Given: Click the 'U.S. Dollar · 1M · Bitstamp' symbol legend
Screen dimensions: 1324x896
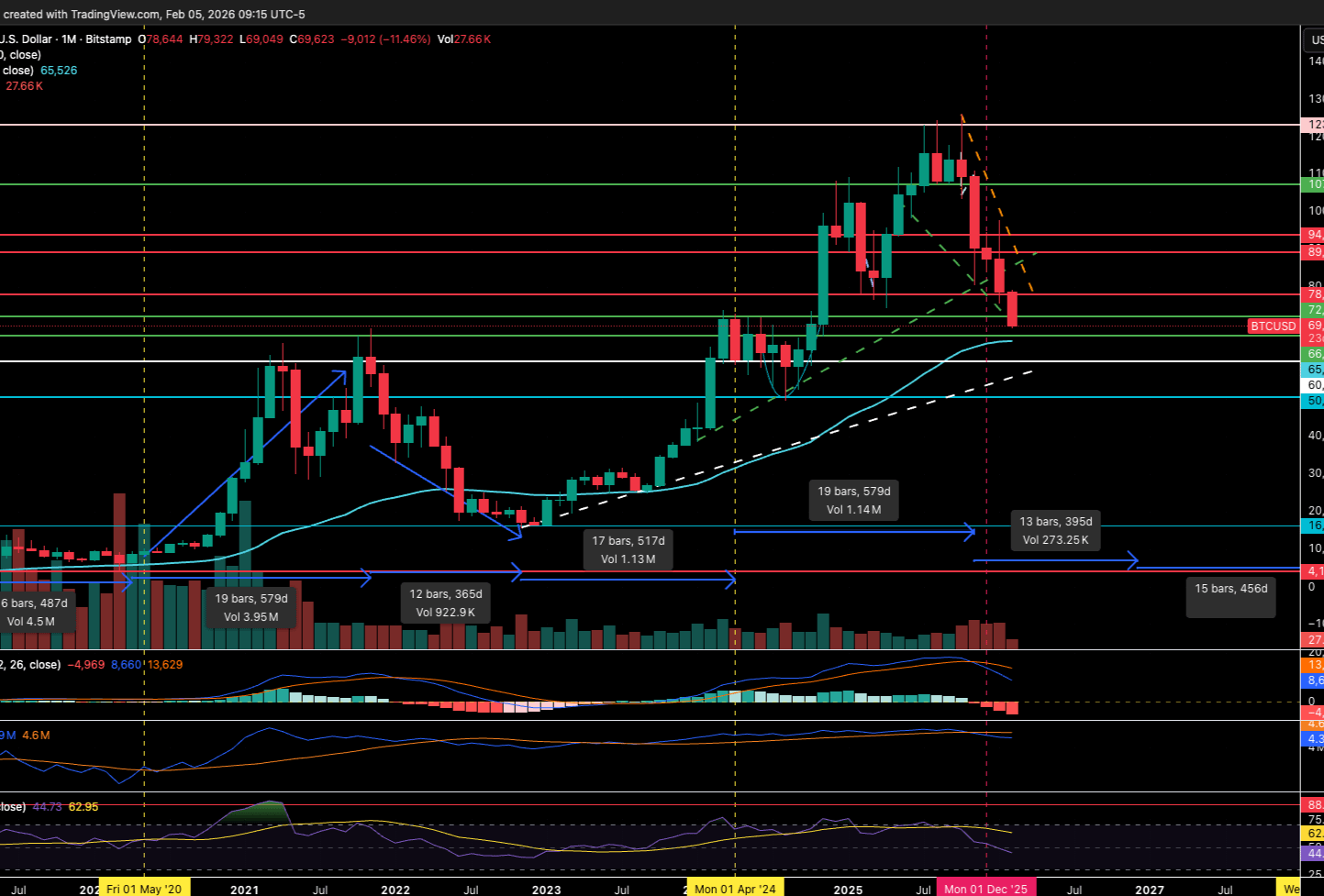Looking at the screenshot, I should (65, 39).
